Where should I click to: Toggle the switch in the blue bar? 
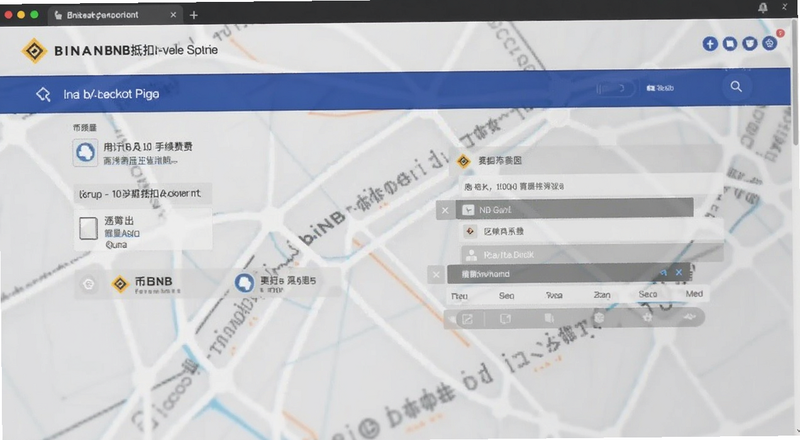(x=615, y=88)
